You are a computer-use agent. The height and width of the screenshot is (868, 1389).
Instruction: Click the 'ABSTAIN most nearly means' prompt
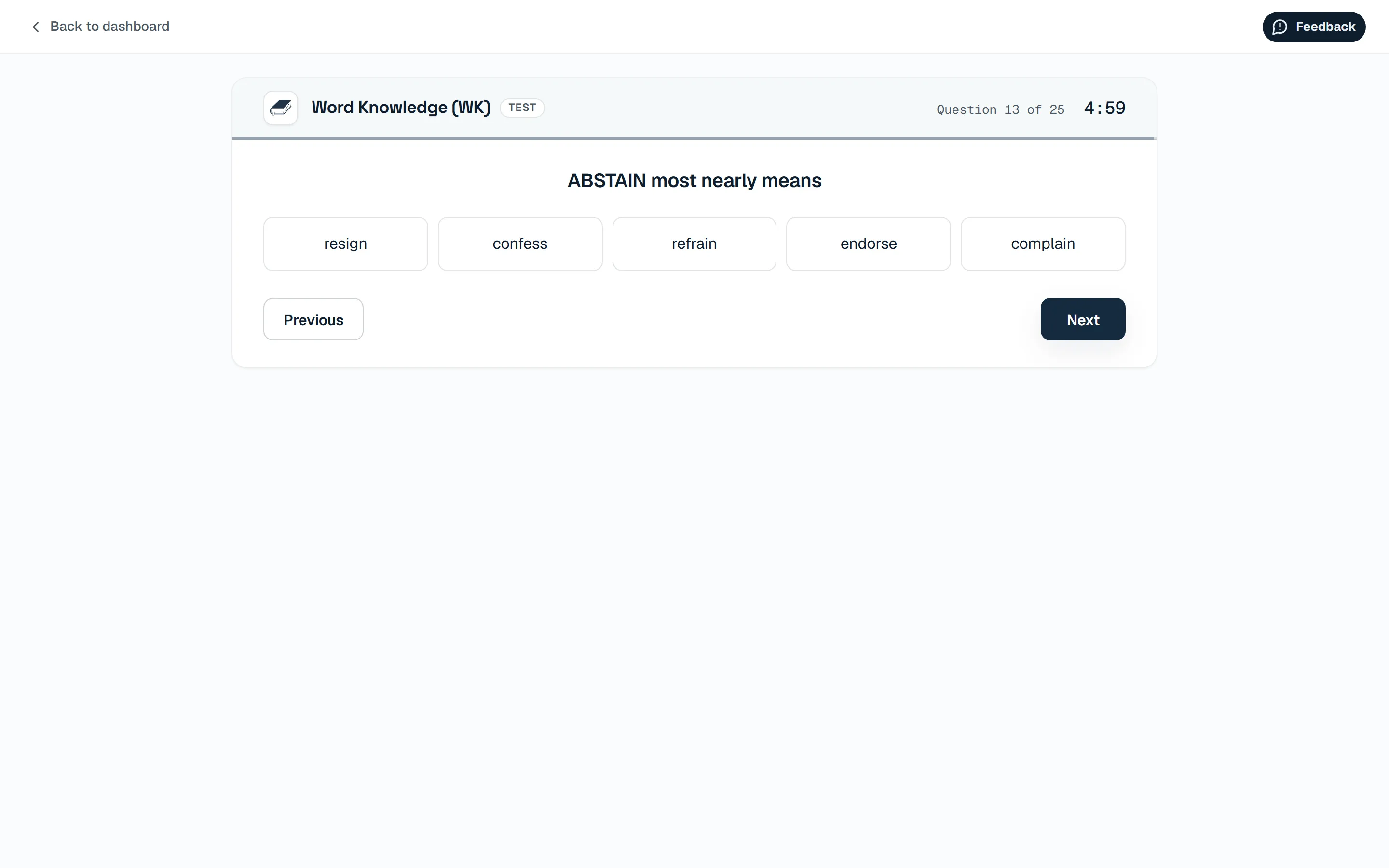(x=694, y=181)
